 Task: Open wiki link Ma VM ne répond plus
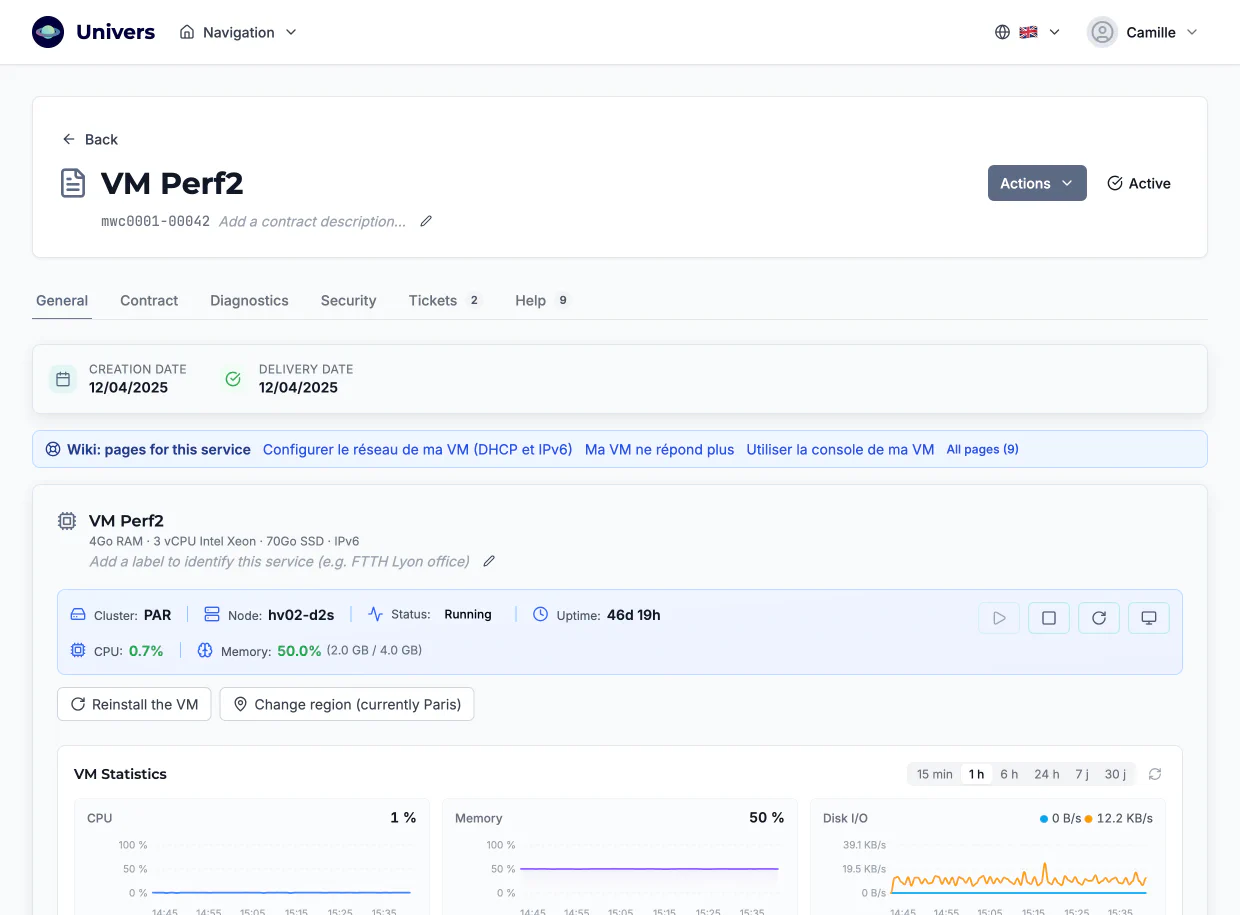(x=659, y=449)
